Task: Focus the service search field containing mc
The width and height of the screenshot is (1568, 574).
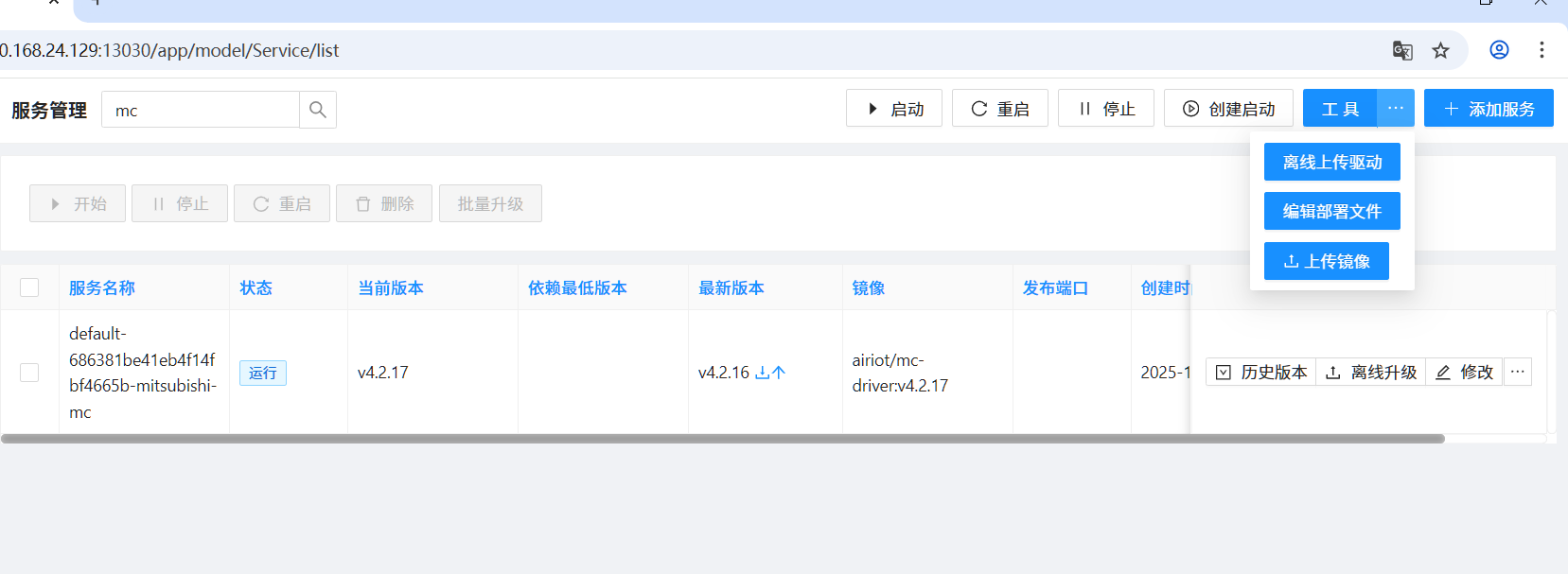Action: [x=201, y=110]
